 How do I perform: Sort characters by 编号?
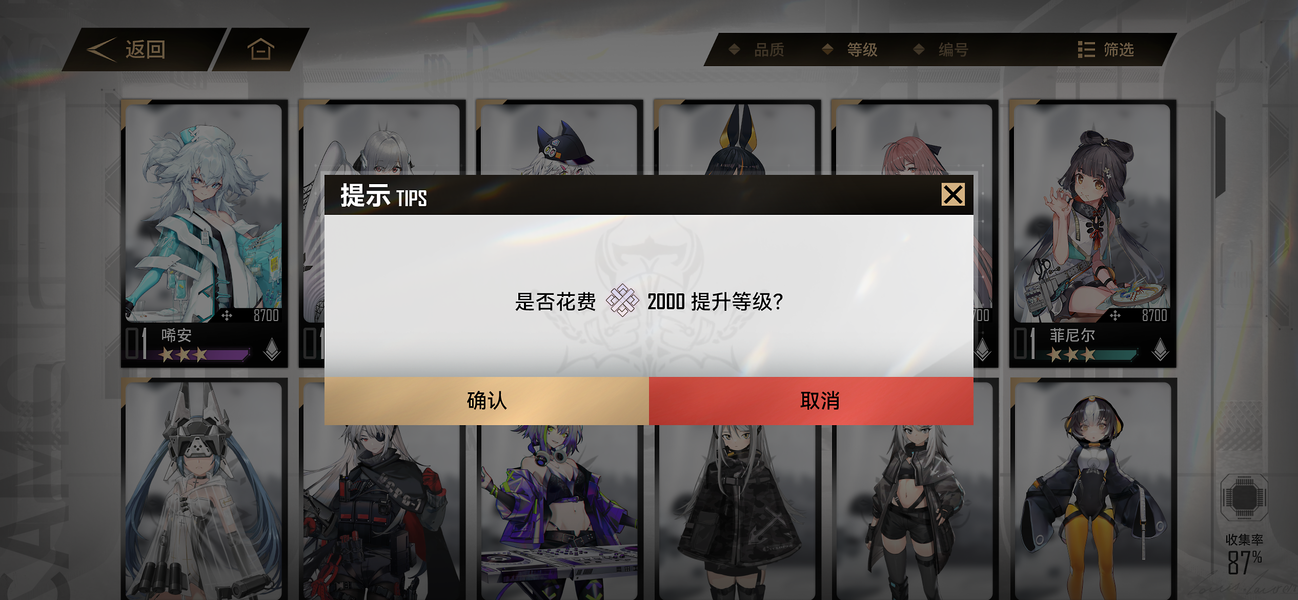(941, 49)
